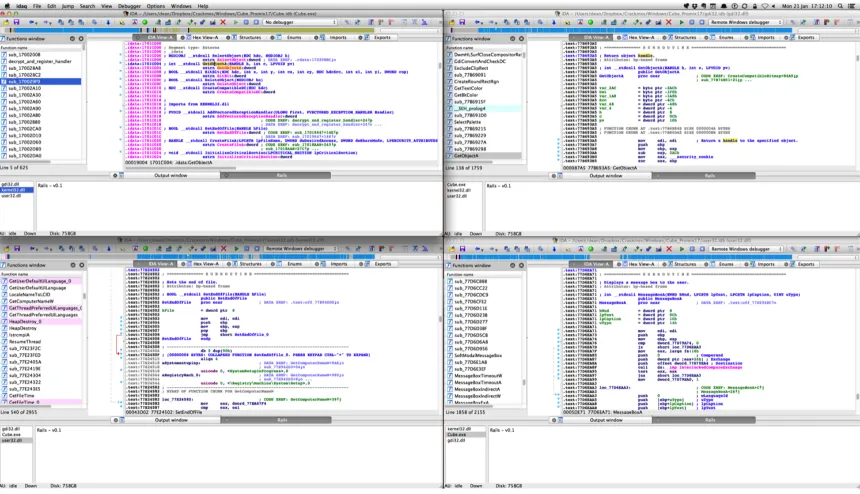
Task: Click red X icon in Cube.exe toolbar
Action: (x=223, y=22)
